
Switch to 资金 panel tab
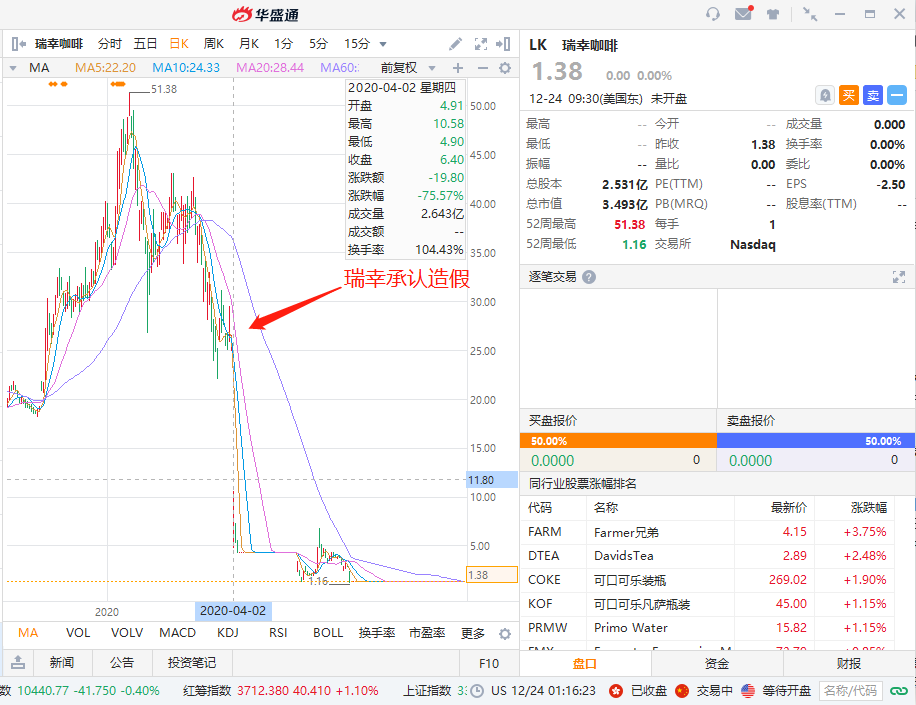pyautogui.click(x=717, y=664)
